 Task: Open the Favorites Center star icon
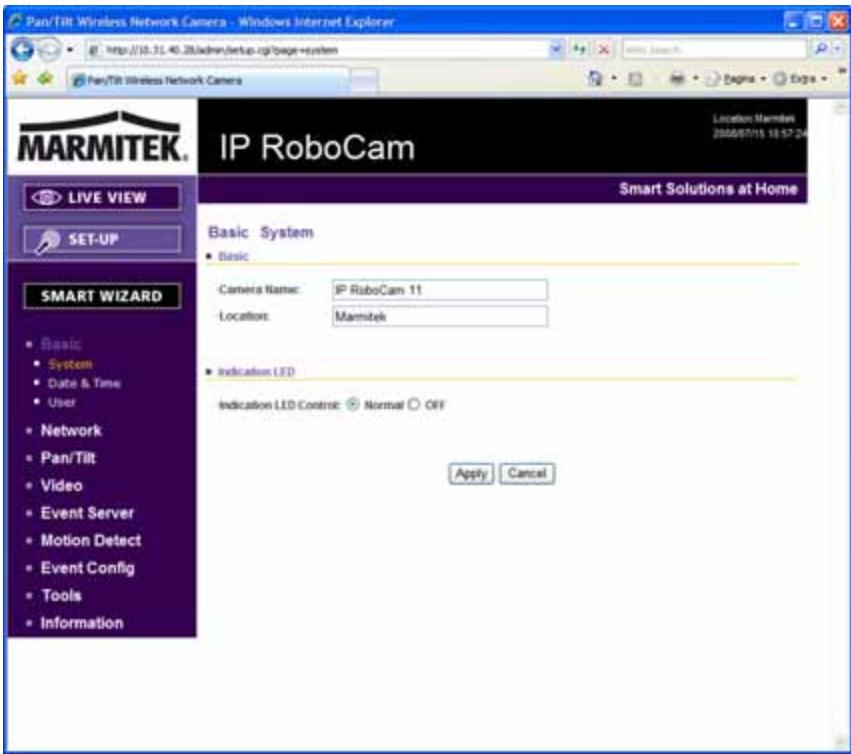coord(20,79)
